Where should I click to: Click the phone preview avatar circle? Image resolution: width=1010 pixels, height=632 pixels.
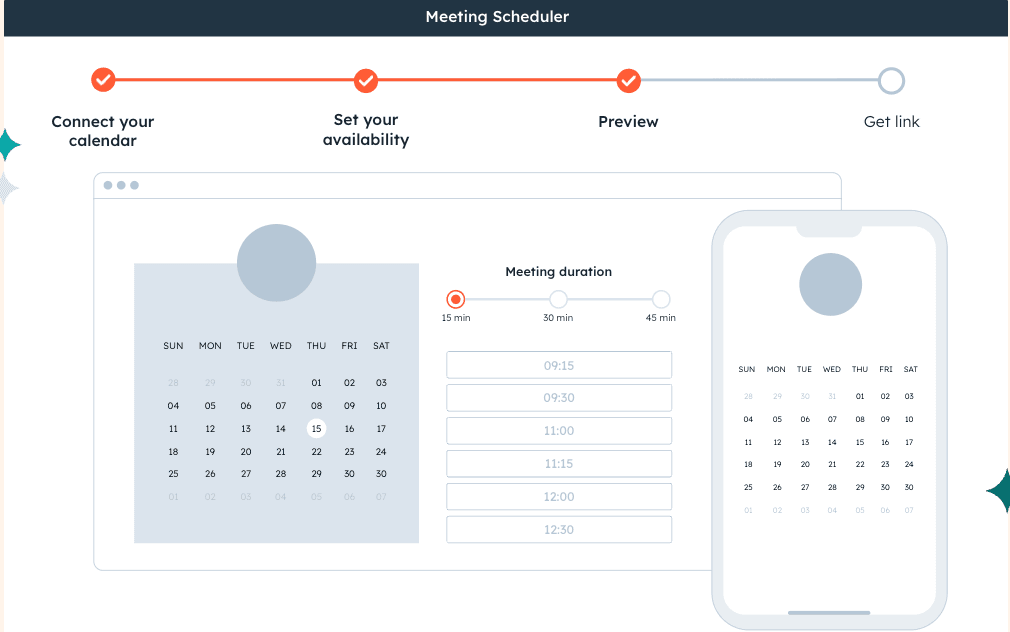(x=830, y=284)
